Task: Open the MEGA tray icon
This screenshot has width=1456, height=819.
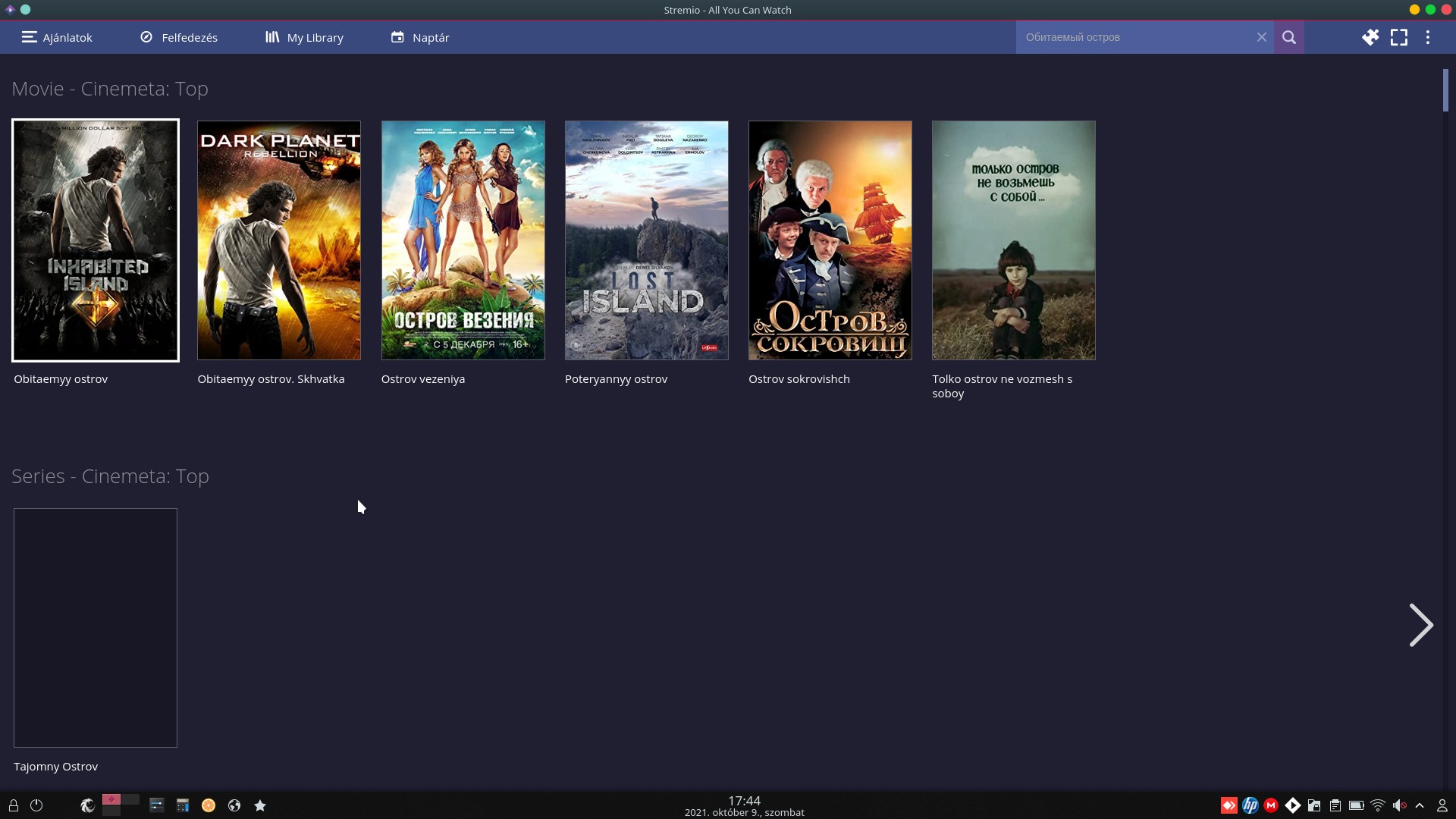Action: [1272, 805]
